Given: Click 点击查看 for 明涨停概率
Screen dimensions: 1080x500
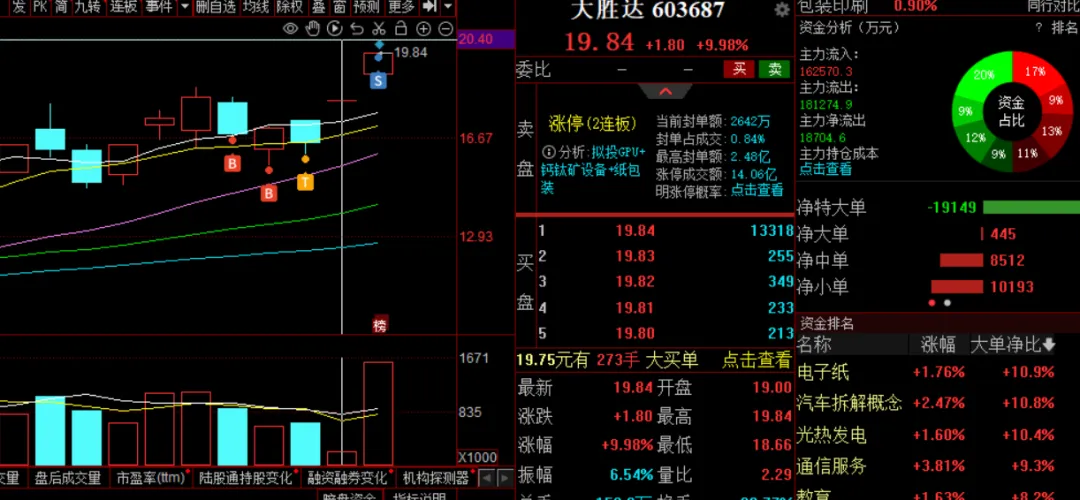Looking at the screenshot, I should [757, 190].
